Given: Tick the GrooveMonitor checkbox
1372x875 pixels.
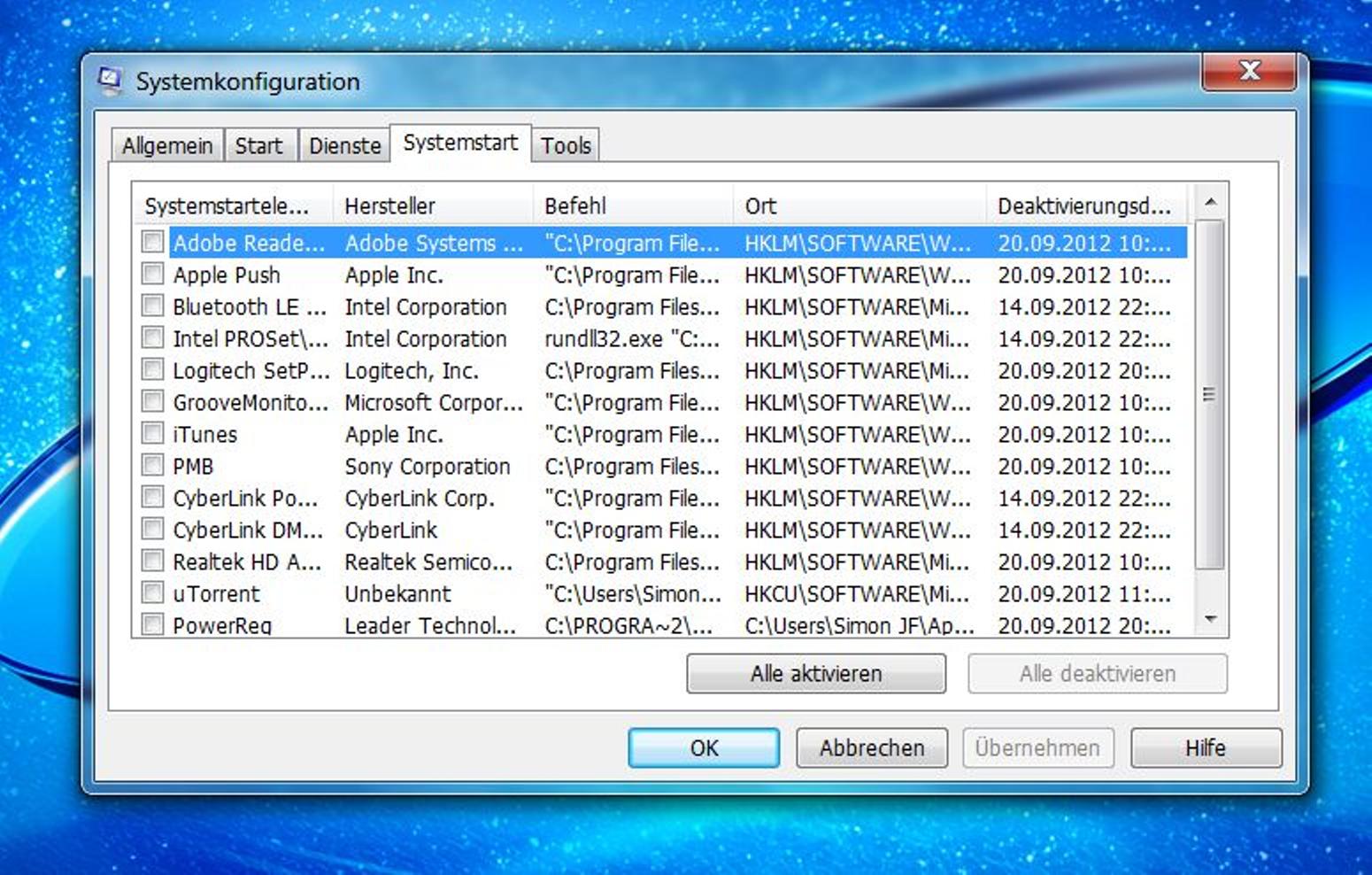Looking at the screenshot, I should coord(153,401).
